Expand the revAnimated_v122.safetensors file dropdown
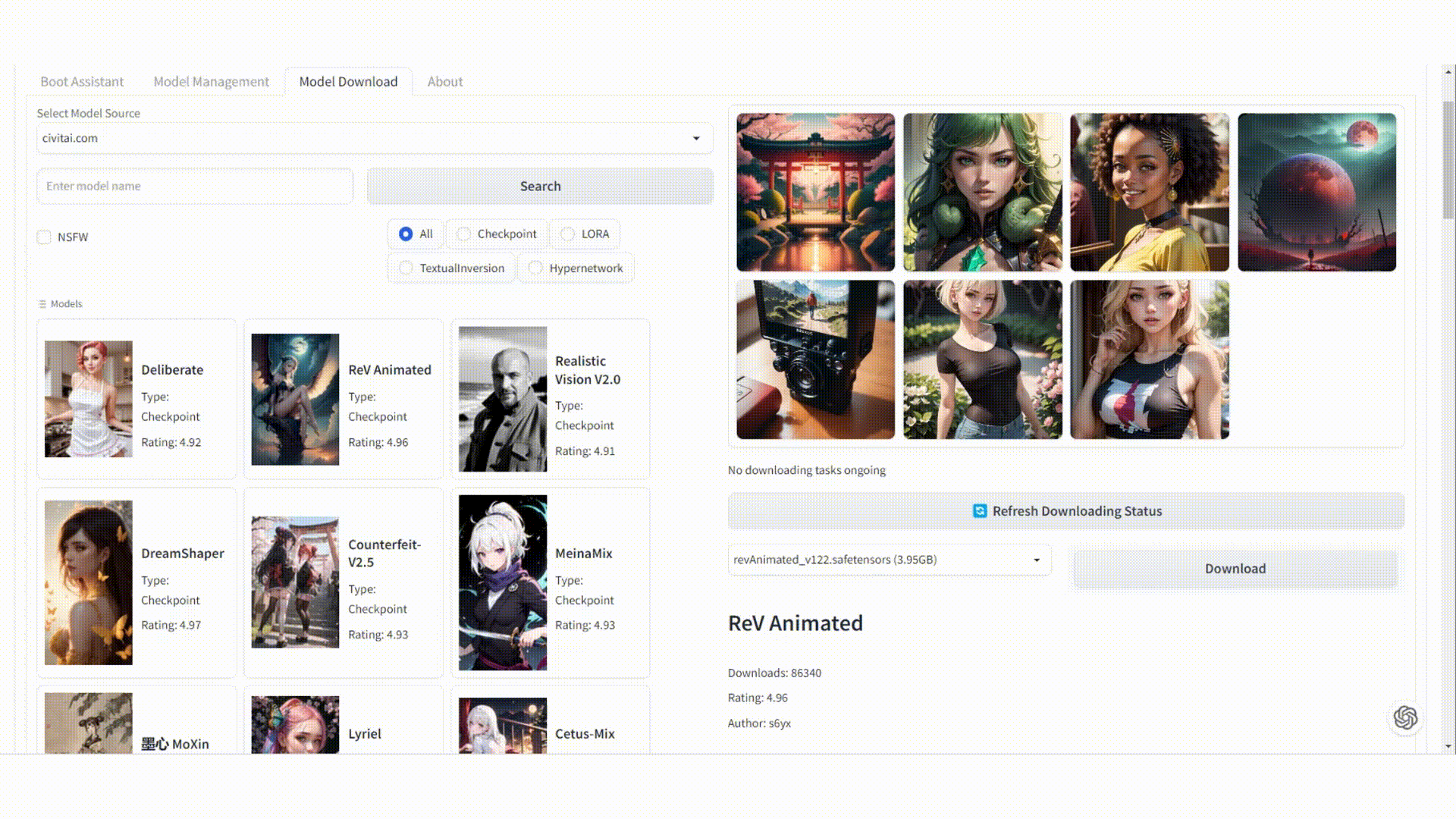This screenshot has width=1456, height=819. pos(890,560)
